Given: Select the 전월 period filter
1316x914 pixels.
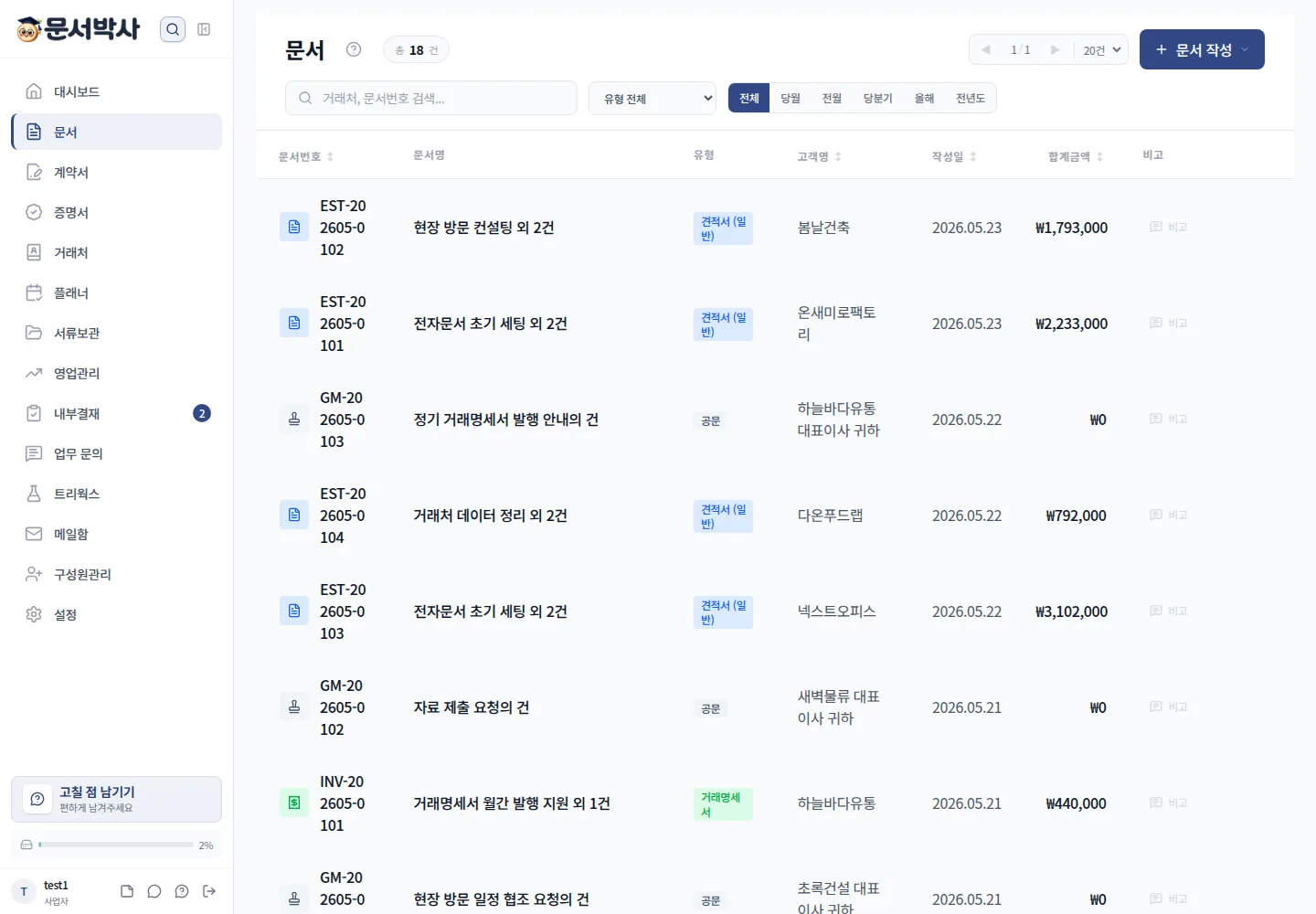Looking at the screenshot, I should coord(832,98).
